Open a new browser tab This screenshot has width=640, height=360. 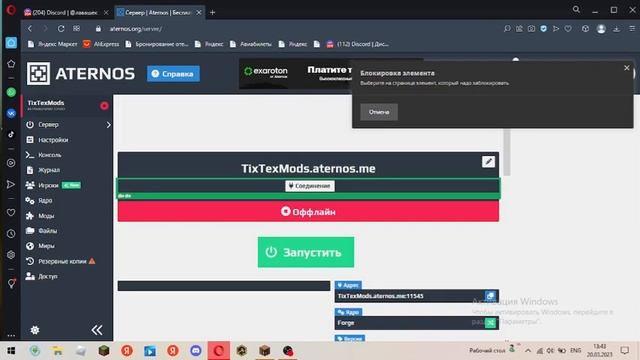[212, 13]
